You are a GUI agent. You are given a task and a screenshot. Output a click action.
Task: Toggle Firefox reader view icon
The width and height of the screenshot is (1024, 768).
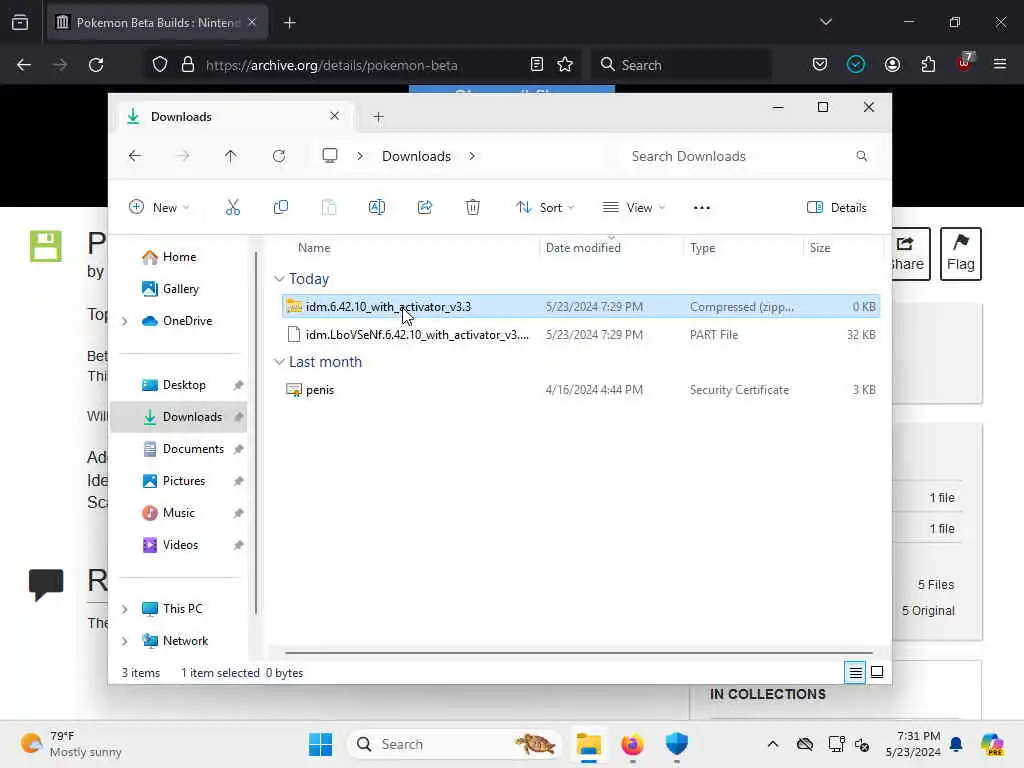(x=536, y=65)
